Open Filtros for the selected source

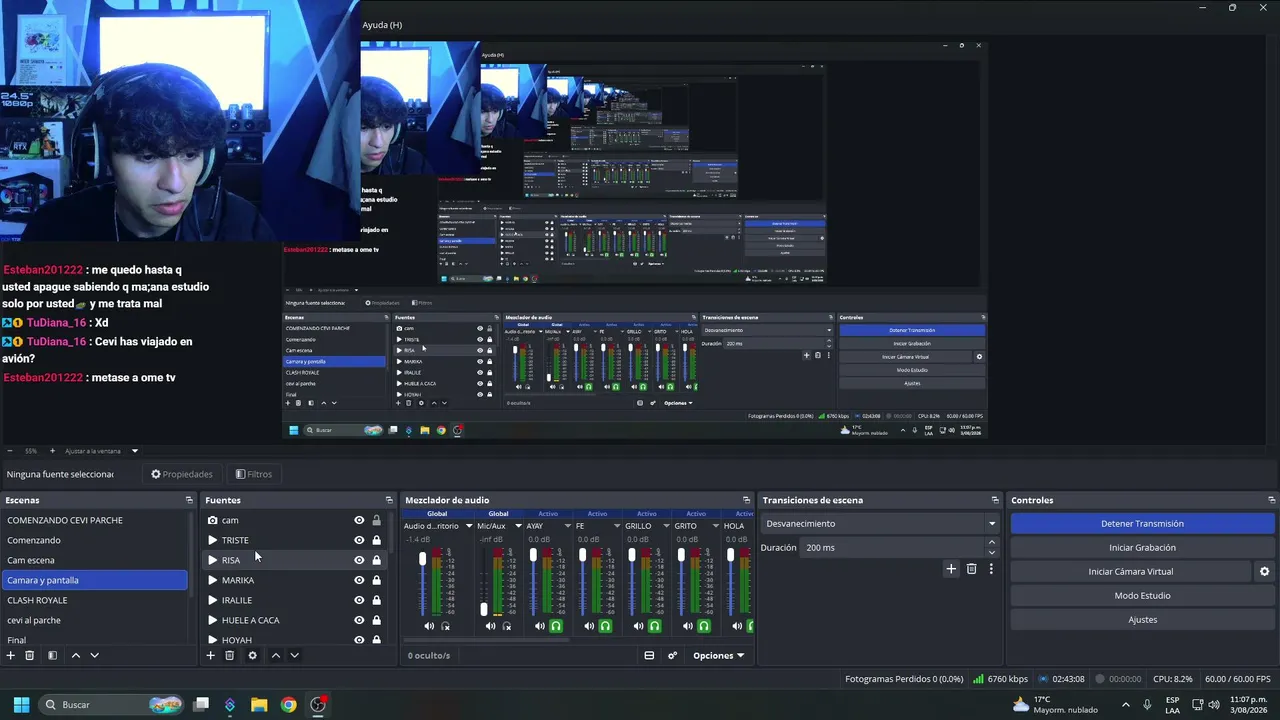point(253,474)
